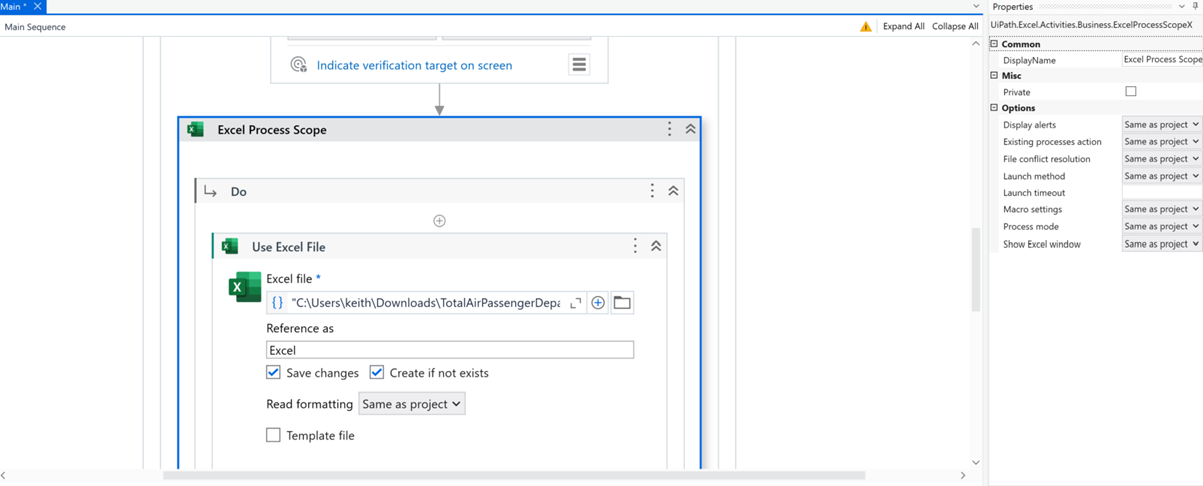1203x486 pixels.
Task: Uncheck the Save changes checkbox
Action: pyautogui.click(x=273, y=372)
